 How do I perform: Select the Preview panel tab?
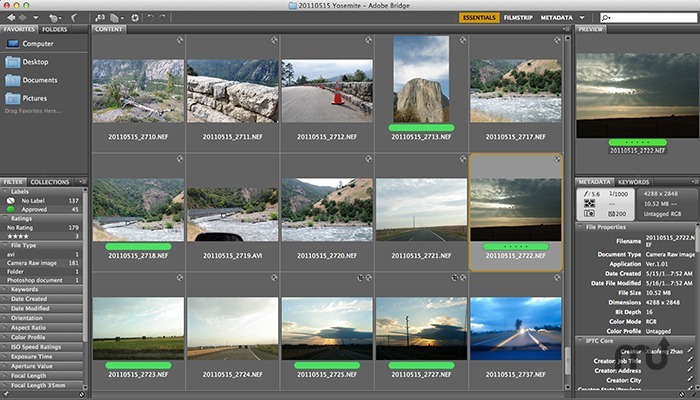(591, 29)
